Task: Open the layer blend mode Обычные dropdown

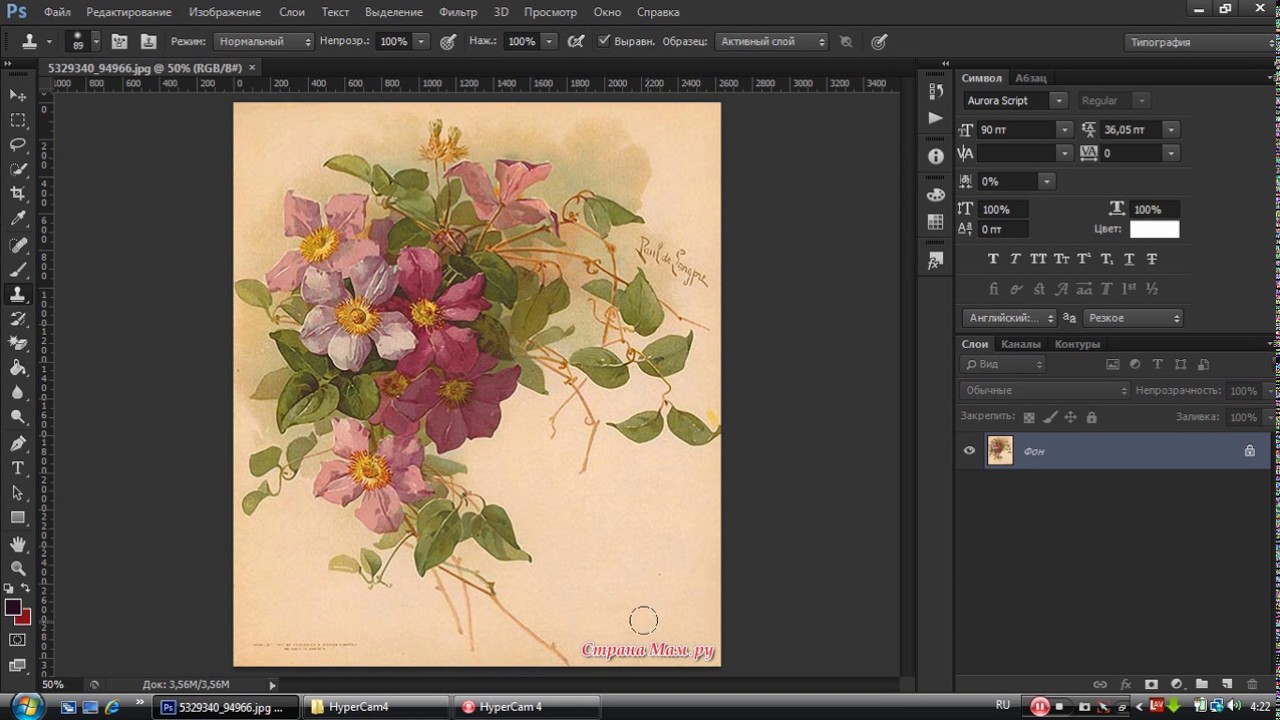Action: (x=1045, y=390)
